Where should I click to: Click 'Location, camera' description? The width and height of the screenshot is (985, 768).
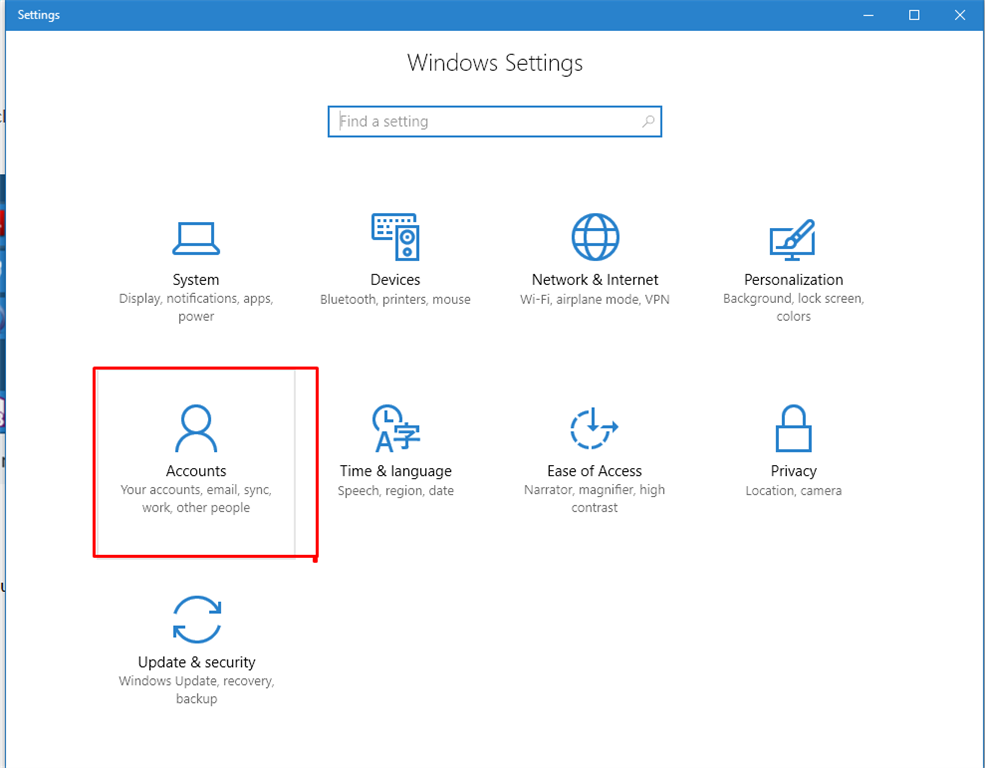793,490
